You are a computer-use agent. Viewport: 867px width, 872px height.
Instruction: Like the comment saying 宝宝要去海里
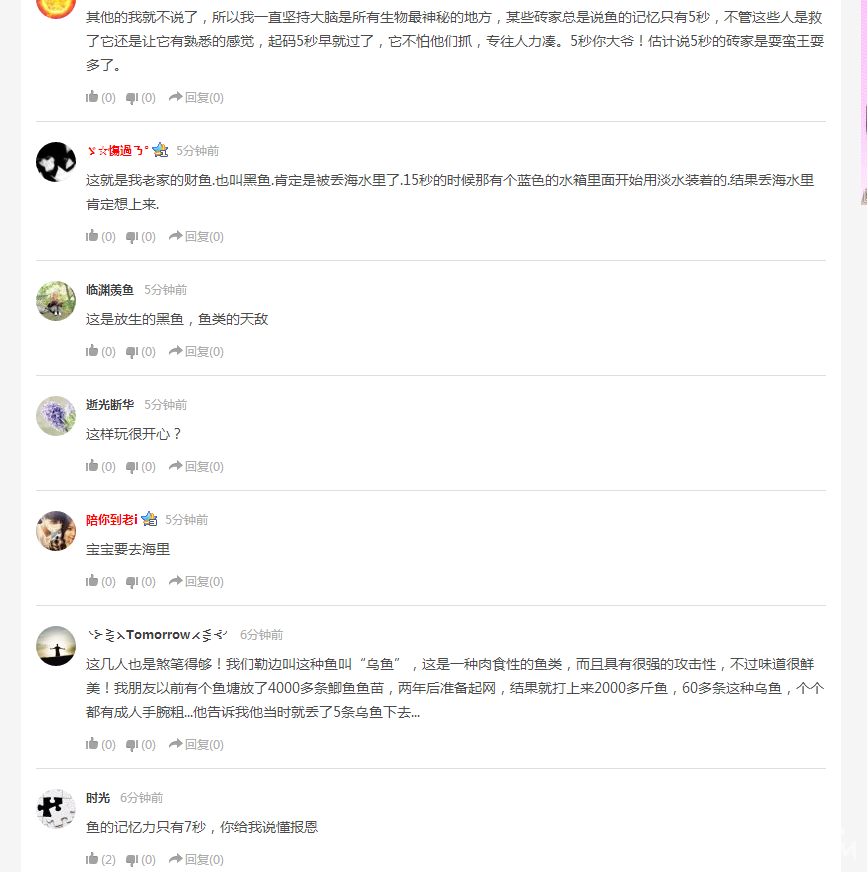(101, 582)
